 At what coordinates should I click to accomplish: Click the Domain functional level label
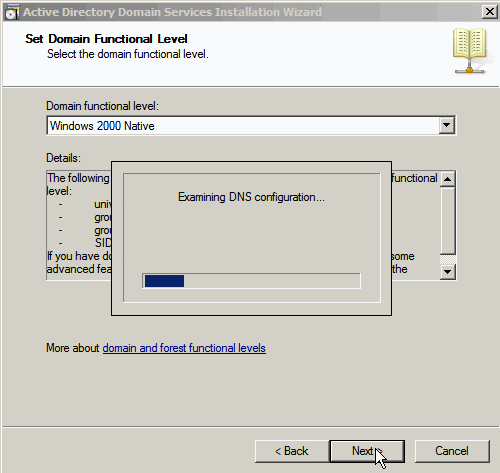coord(102,106)
